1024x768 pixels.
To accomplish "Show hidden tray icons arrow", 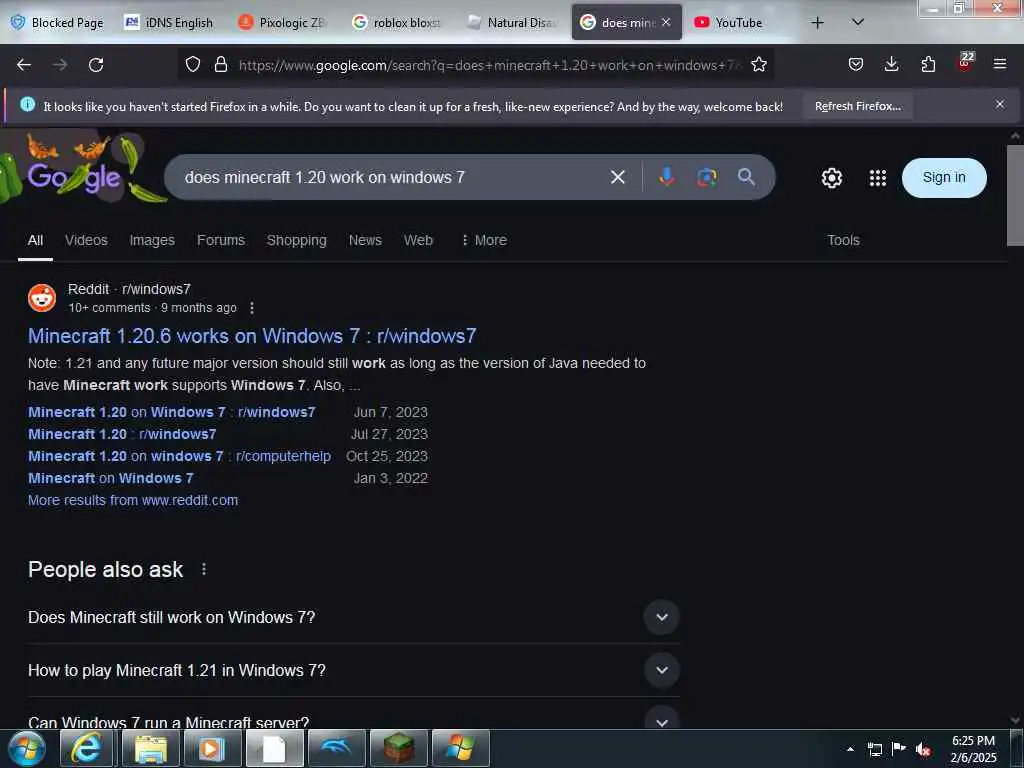I will click(850, 749).
